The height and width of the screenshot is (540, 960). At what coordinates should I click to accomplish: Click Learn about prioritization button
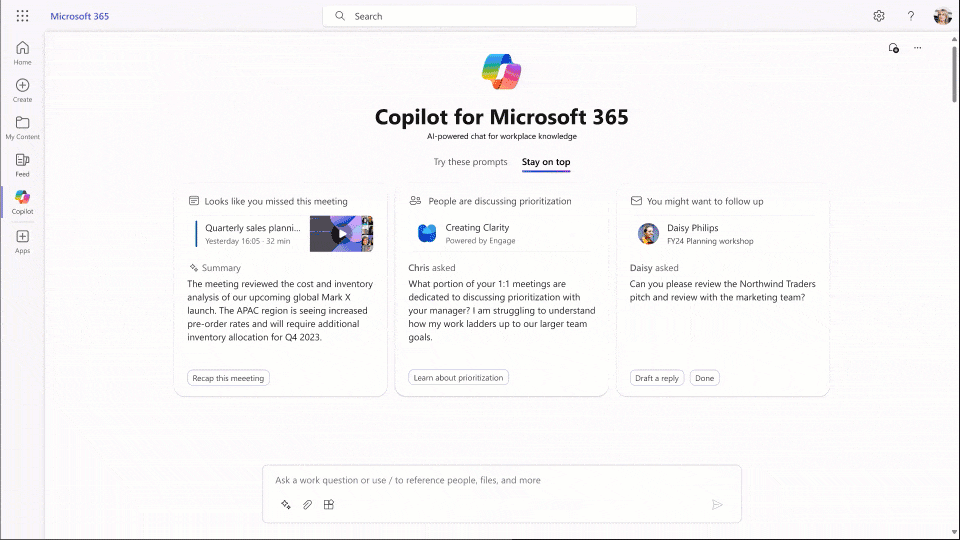click(x=459, y=377)
